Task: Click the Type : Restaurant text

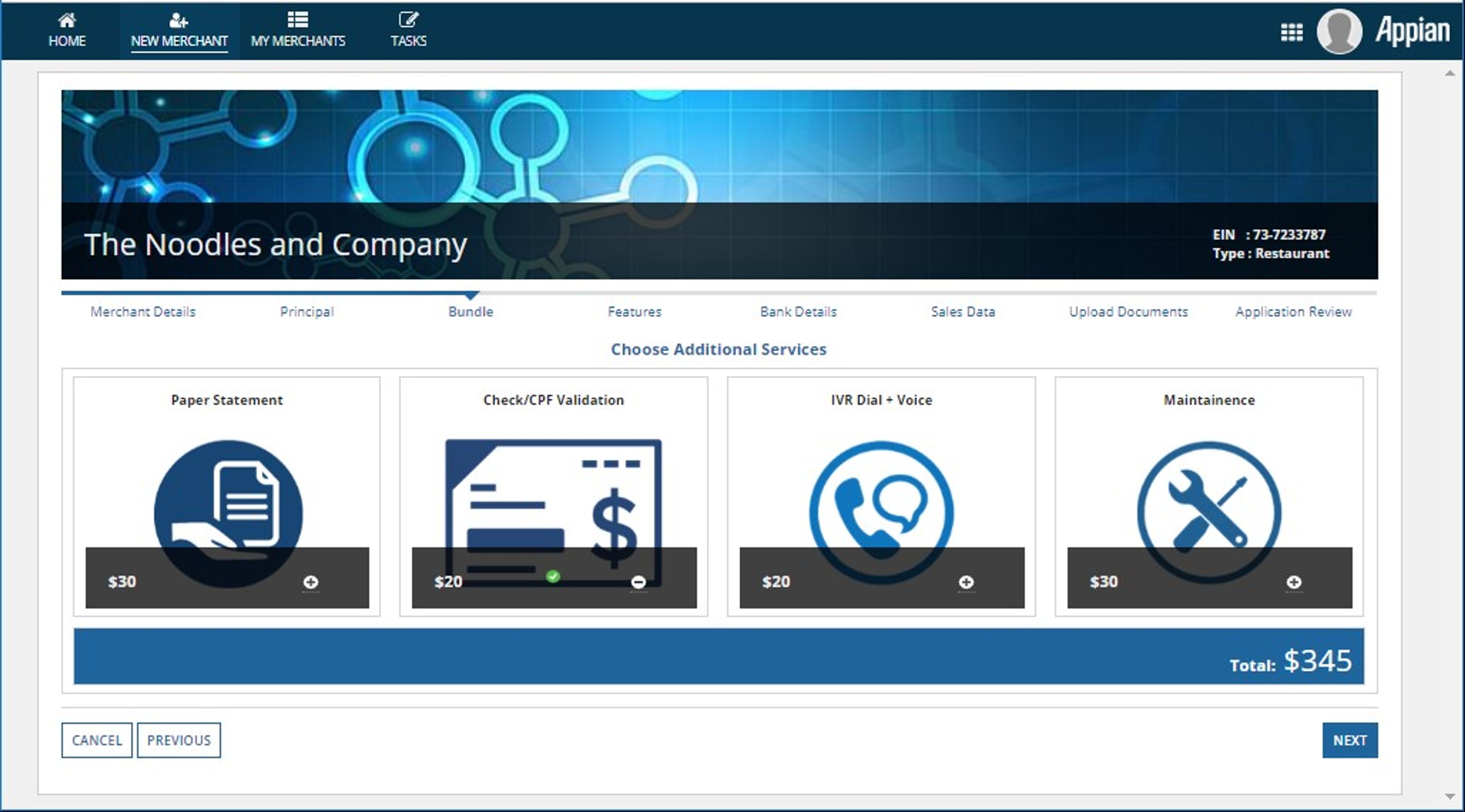Action: [x=1270, y=253]
